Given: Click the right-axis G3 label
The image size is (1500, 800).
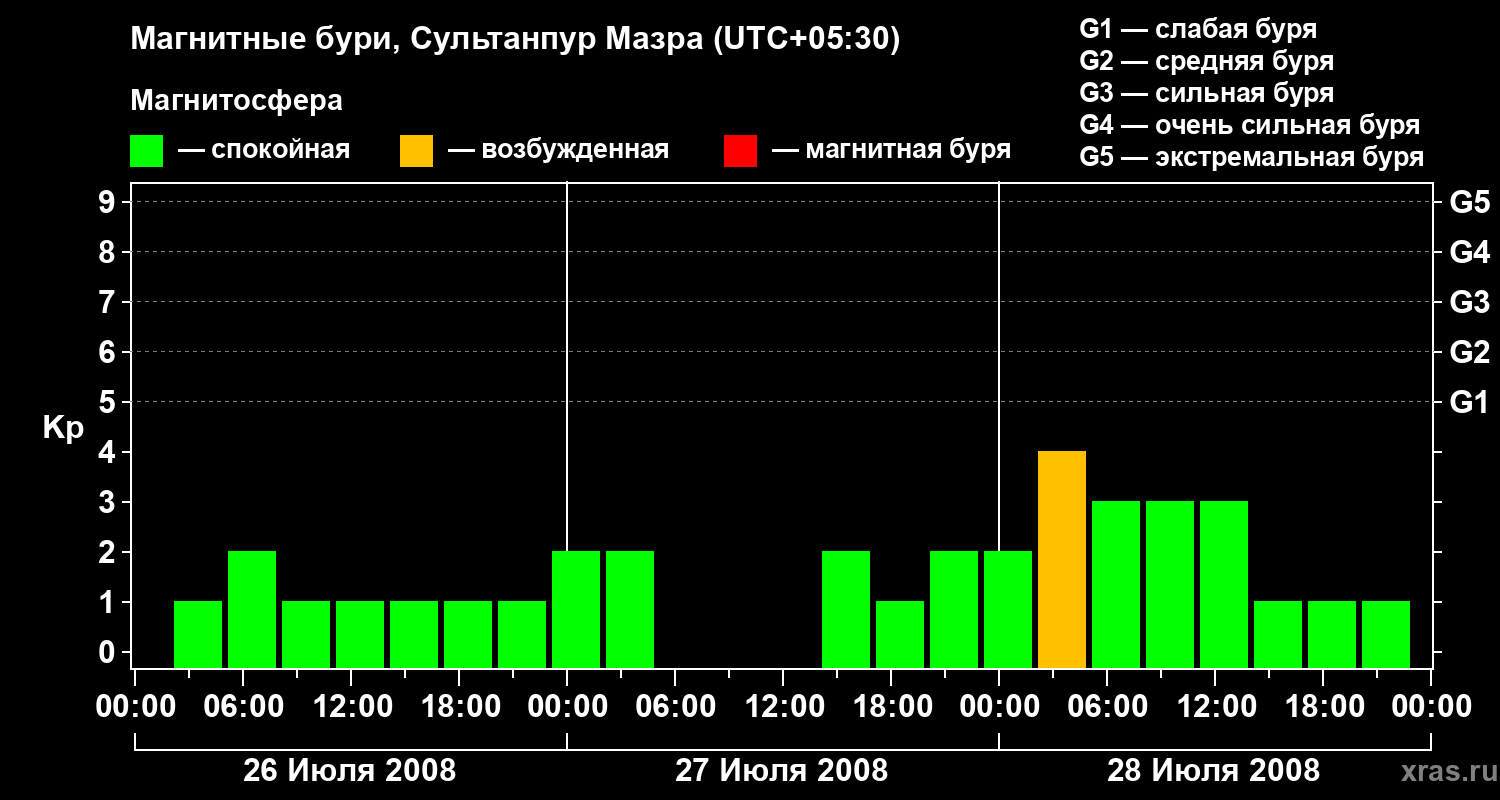Looking at the screenshot, I should [1469, 302].
